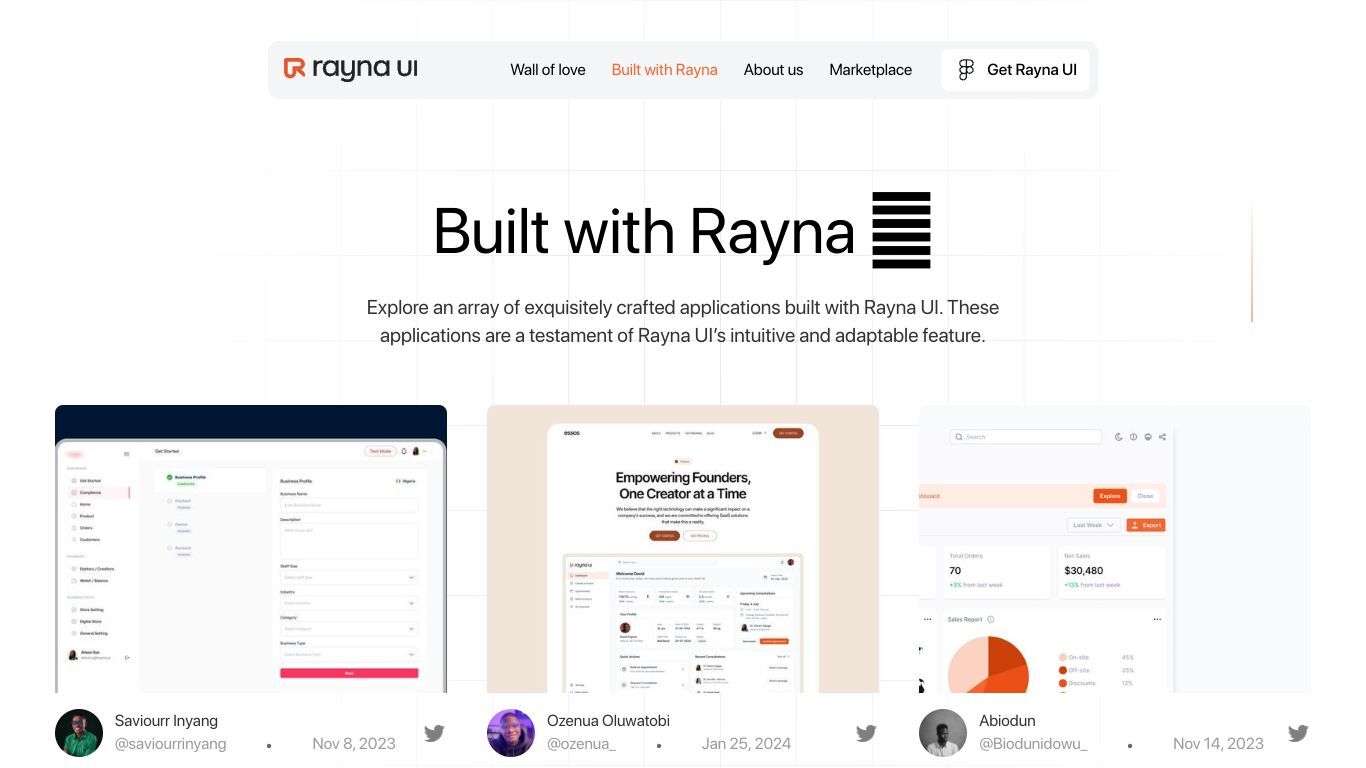Click the date Nov 8, 2023

pos(354,744)
